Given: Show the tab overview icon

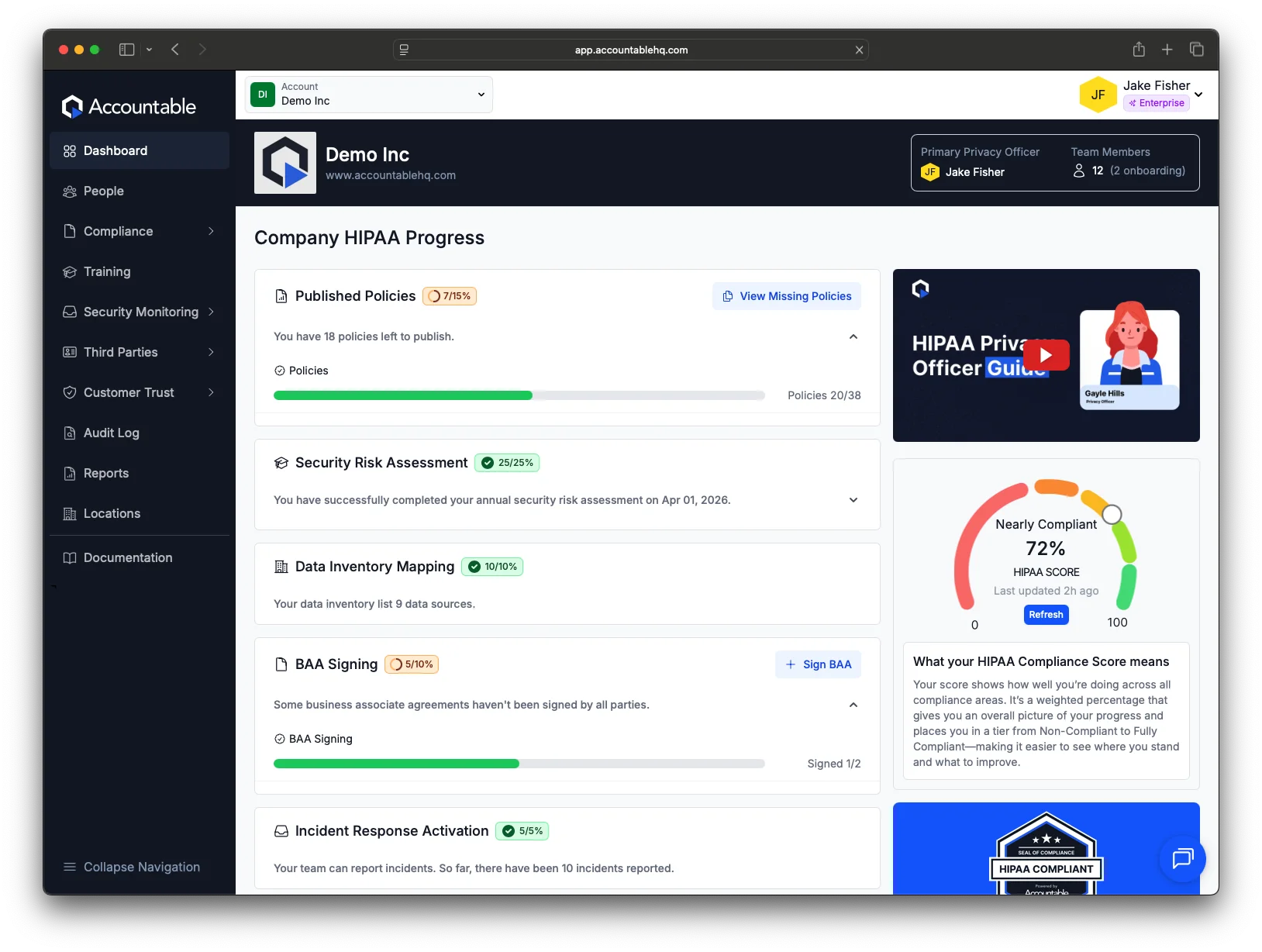Looking at the screenshot, I should pyautogui.click(x=1196, y=50).
